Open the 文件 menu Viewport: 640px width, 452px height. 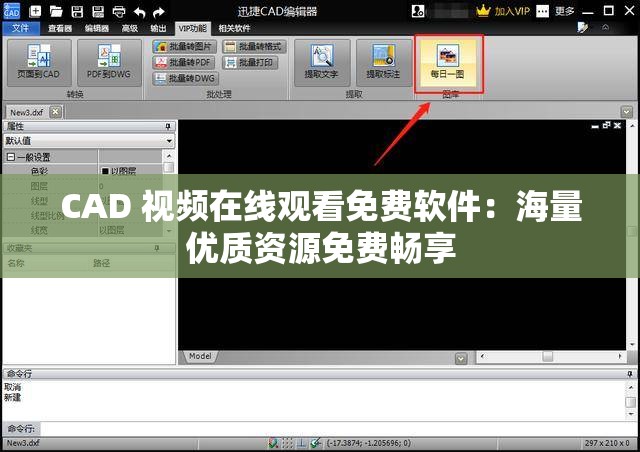click(21, 28)
